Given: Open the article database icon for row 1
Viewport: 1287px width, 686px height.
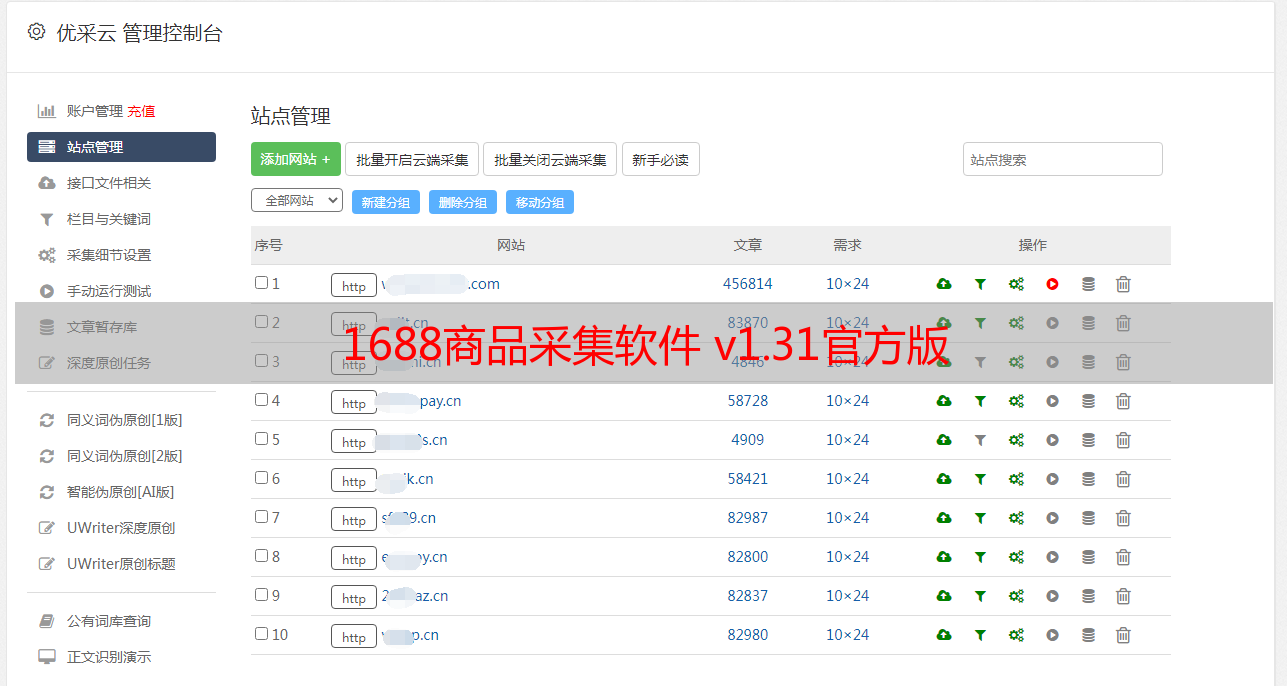Looking at the screenshot, I should [1088, 284].
